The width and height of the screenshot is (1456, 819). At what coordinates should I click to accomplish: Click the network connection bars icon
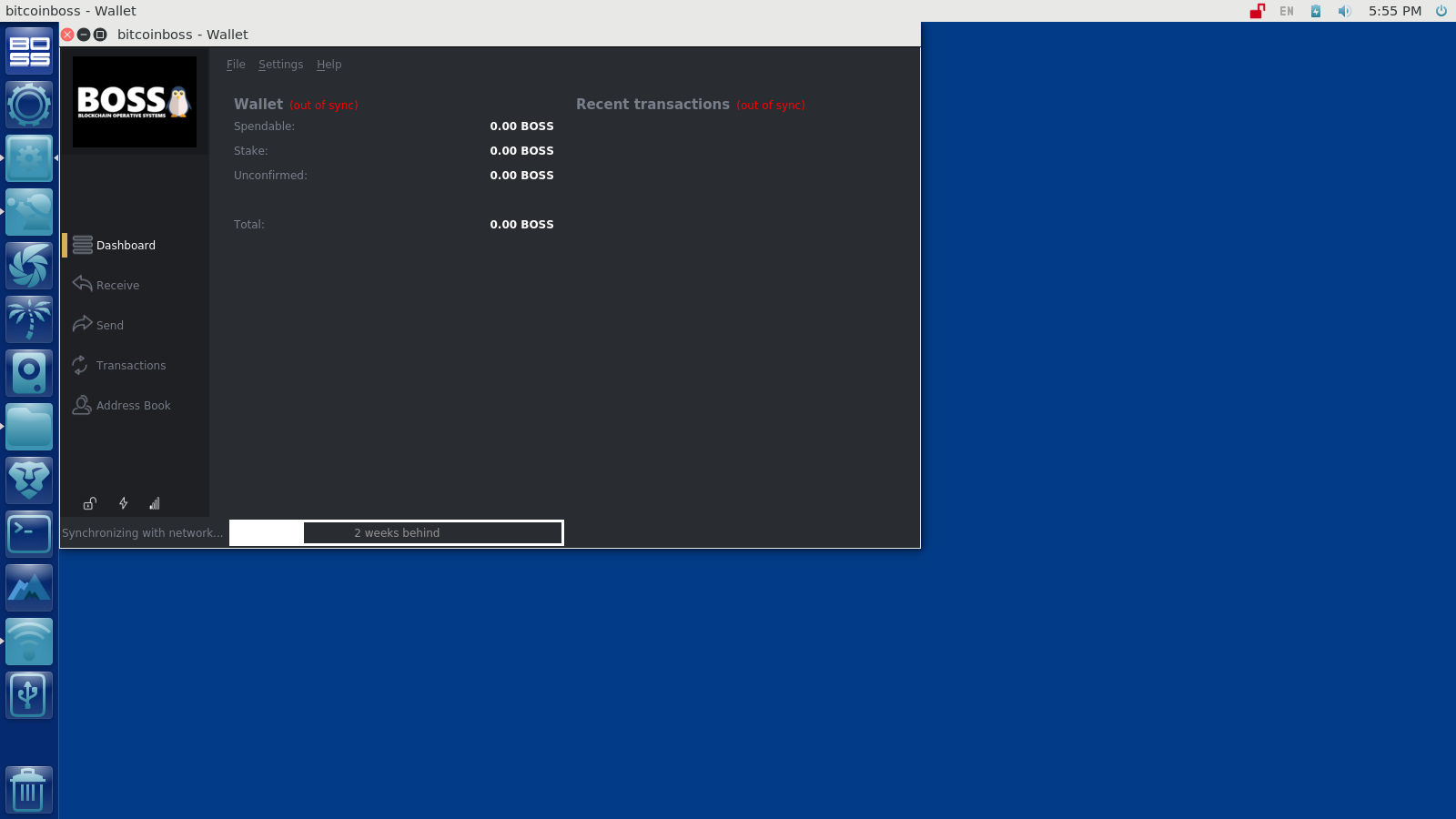[155, 503]
